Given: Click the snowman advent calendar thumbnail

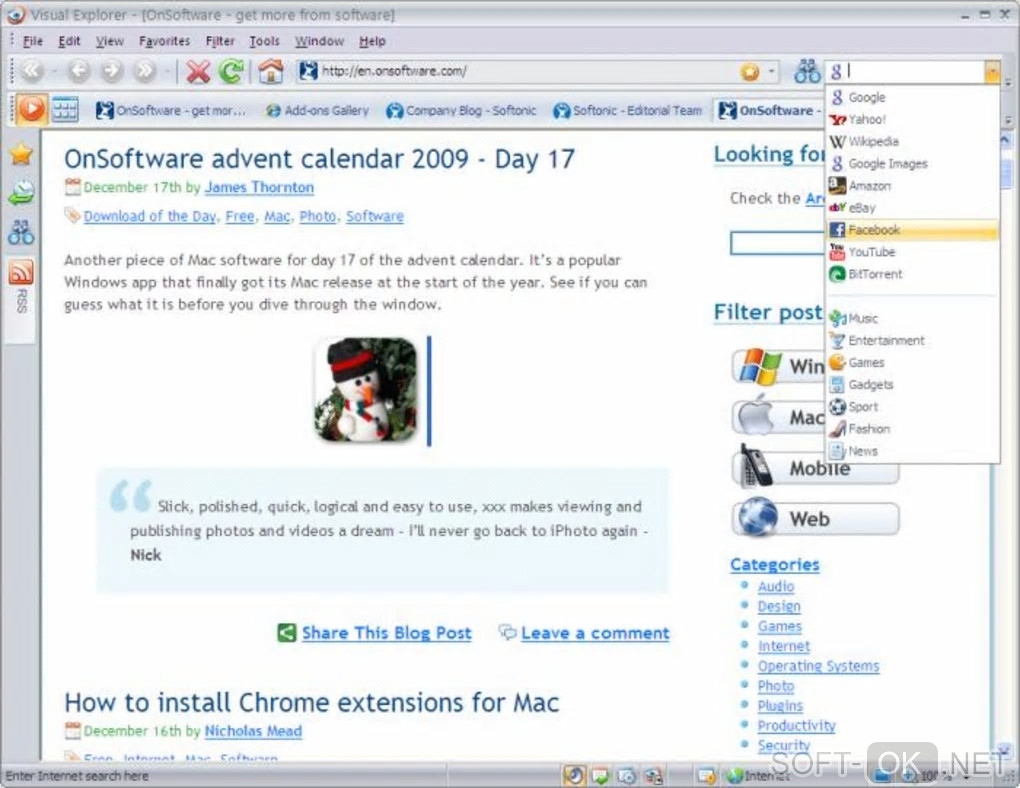Looking at the screenshot, I should point(366,390).
